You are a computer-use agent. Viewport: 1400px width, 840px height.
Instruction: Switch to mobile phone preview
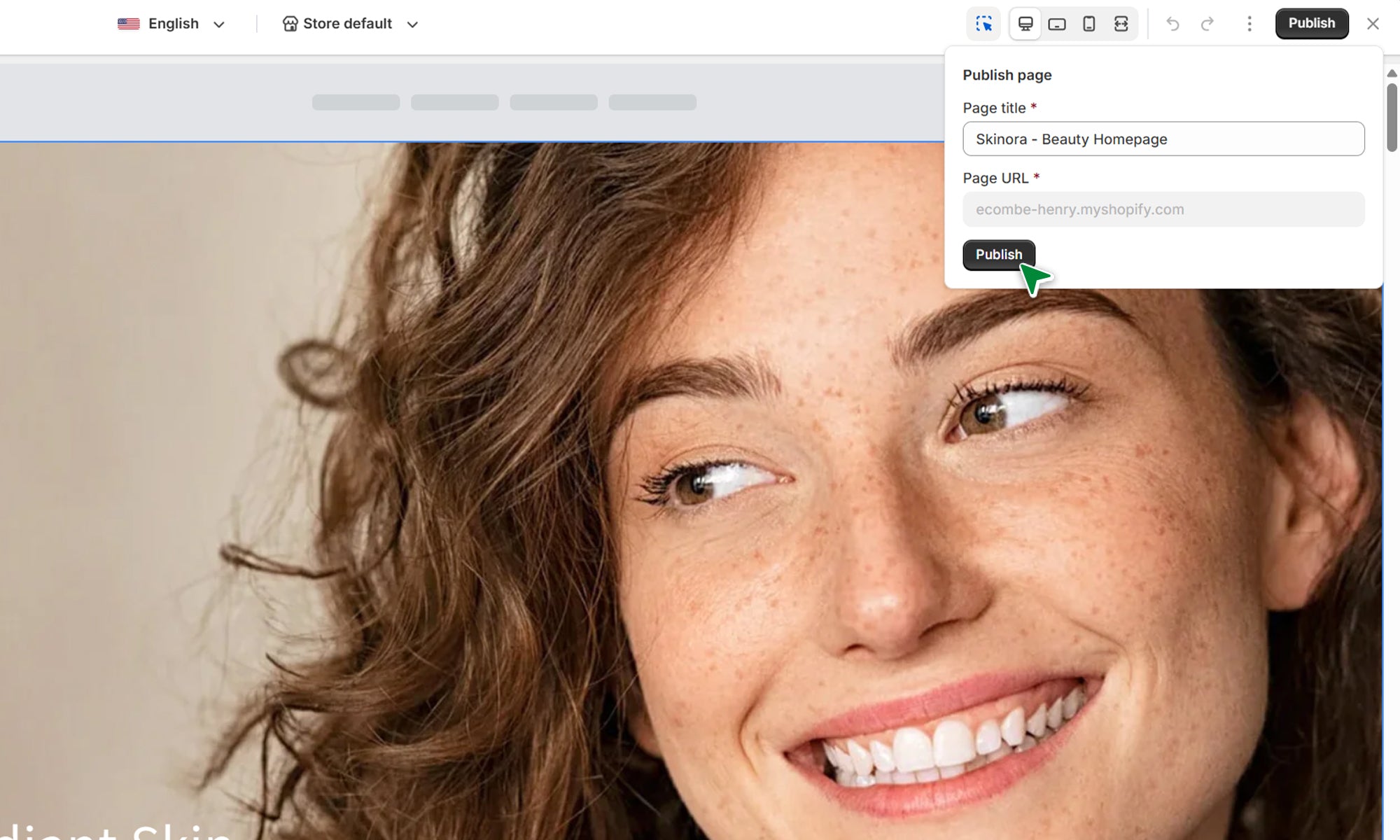tap(1089, 24)
